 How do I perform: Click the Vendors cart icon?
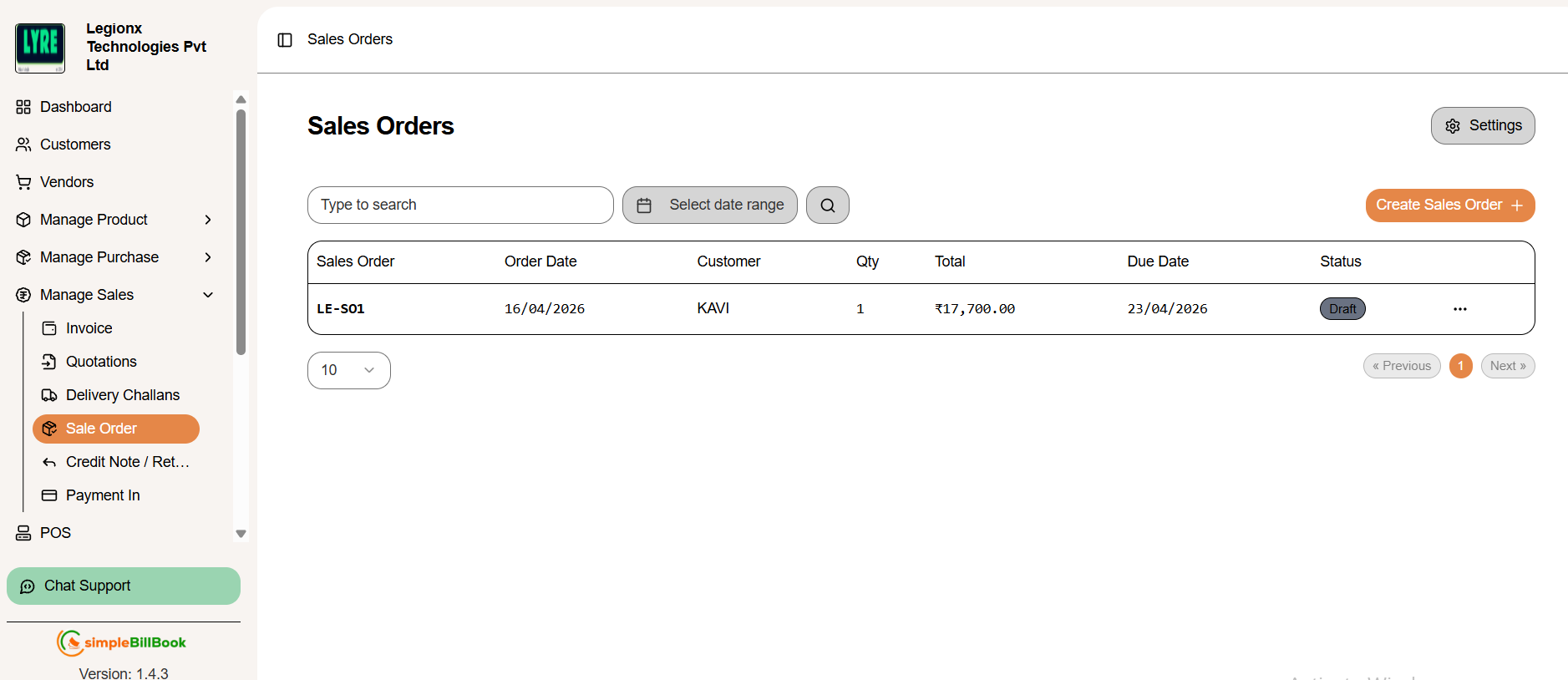[x=23, y=182]
